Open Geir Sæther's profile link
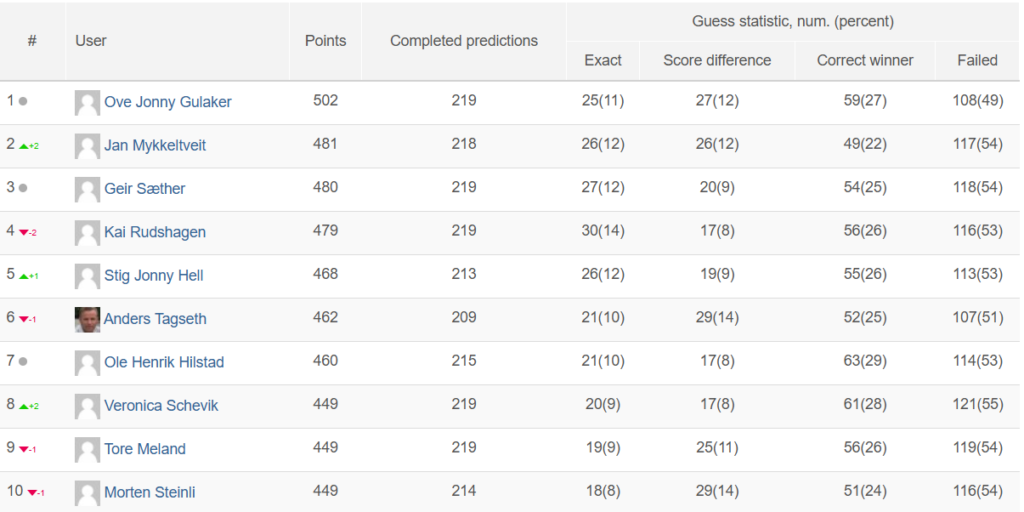The height and width of the screenshot is (512, 1024). pyautogui.click(x=144, y=188)
